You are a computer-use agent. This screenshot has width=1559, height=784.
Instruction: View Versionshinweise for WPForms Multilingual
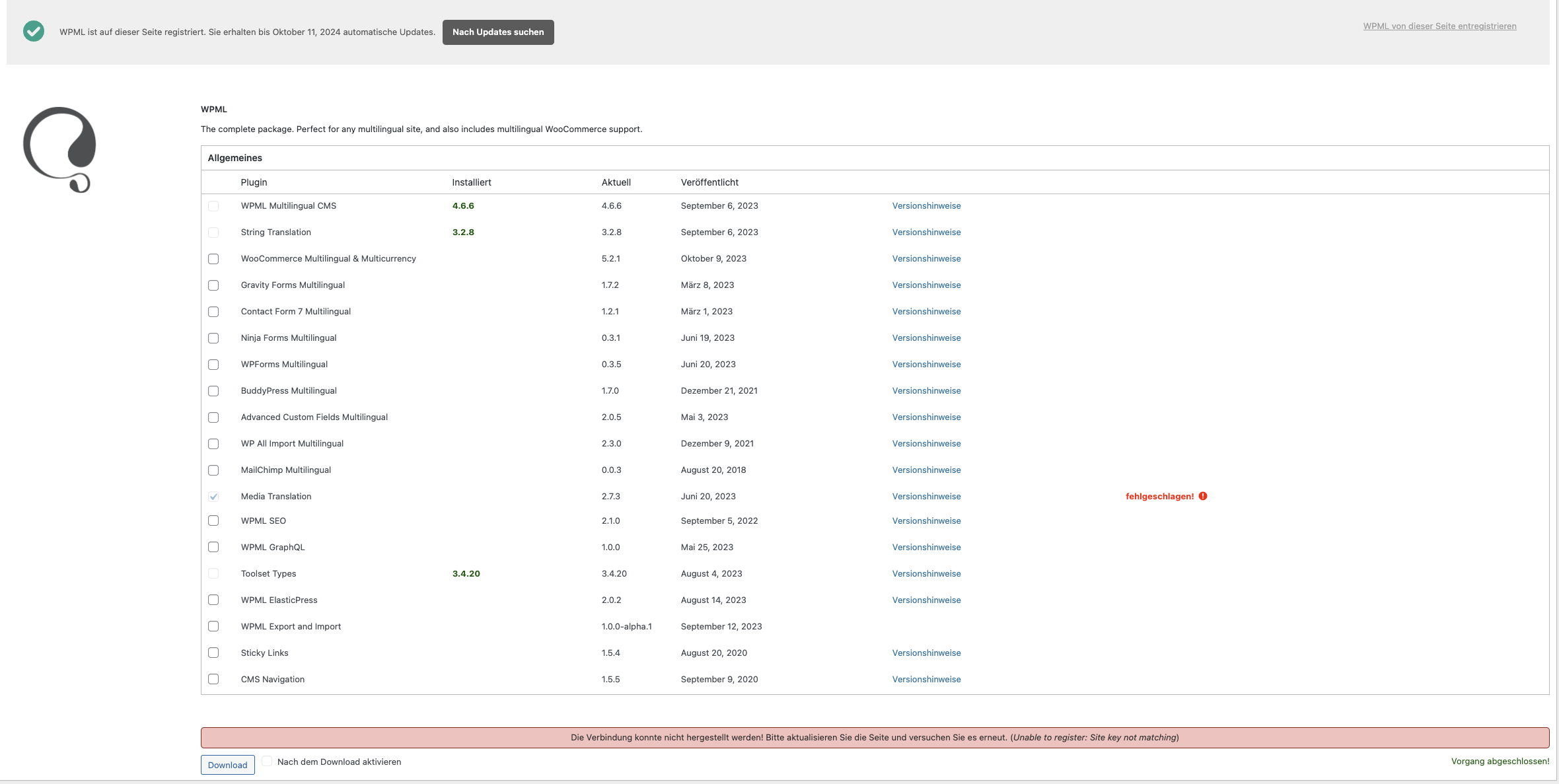(x=926, y=365)
